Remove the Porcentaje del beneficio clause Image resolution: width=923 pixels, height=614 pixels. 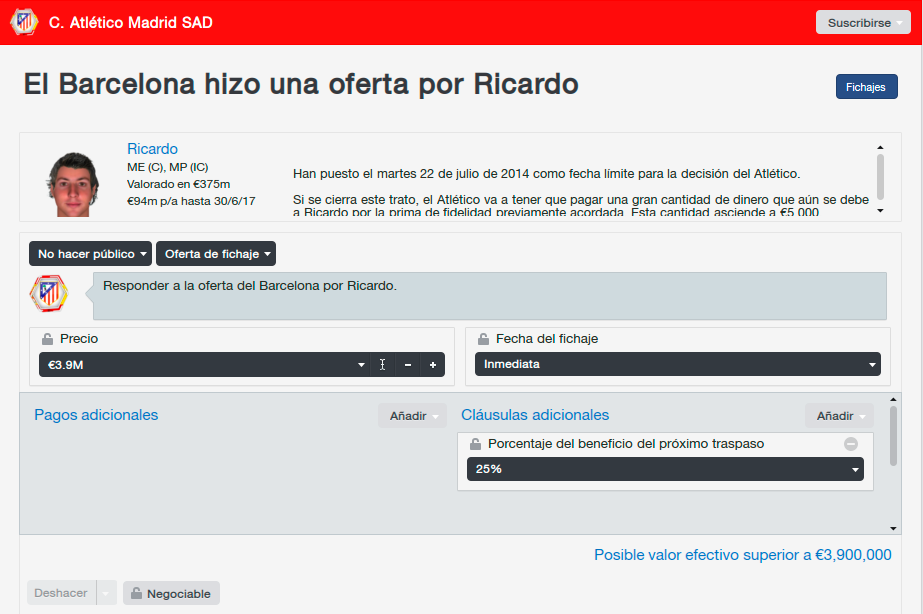851,444
